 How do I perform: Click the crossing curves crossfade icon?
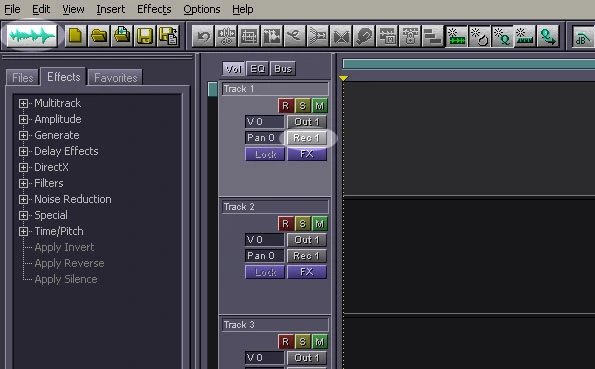pyautogui.click(x=295, y=36)
